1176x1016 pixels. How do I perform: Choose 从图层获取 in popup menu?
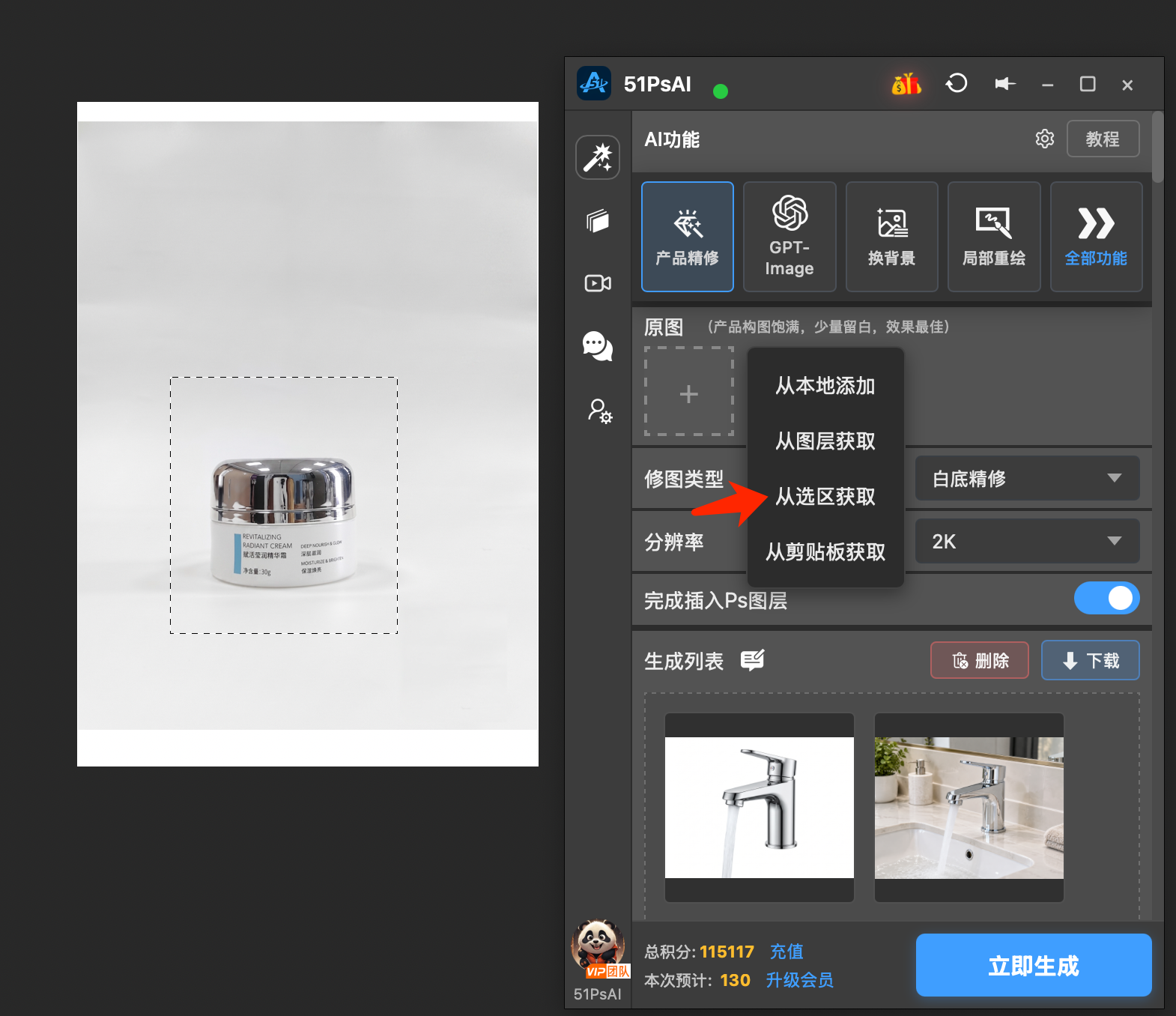tap(825, 441)
